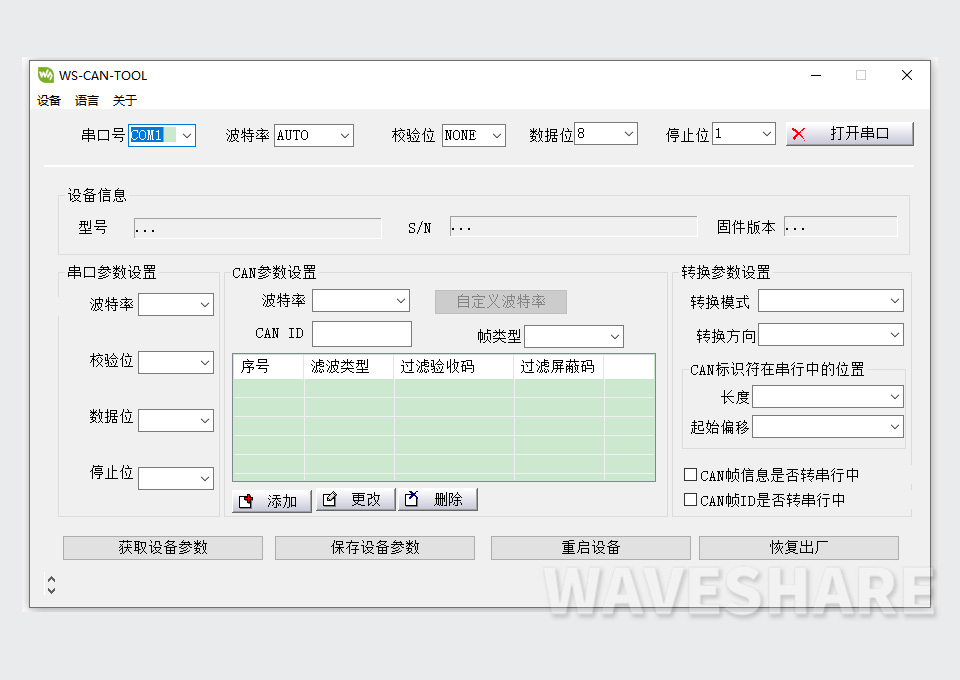Open the 设备 menu
Viewport: 960px width, 680px height.
(x=48, y=100)
